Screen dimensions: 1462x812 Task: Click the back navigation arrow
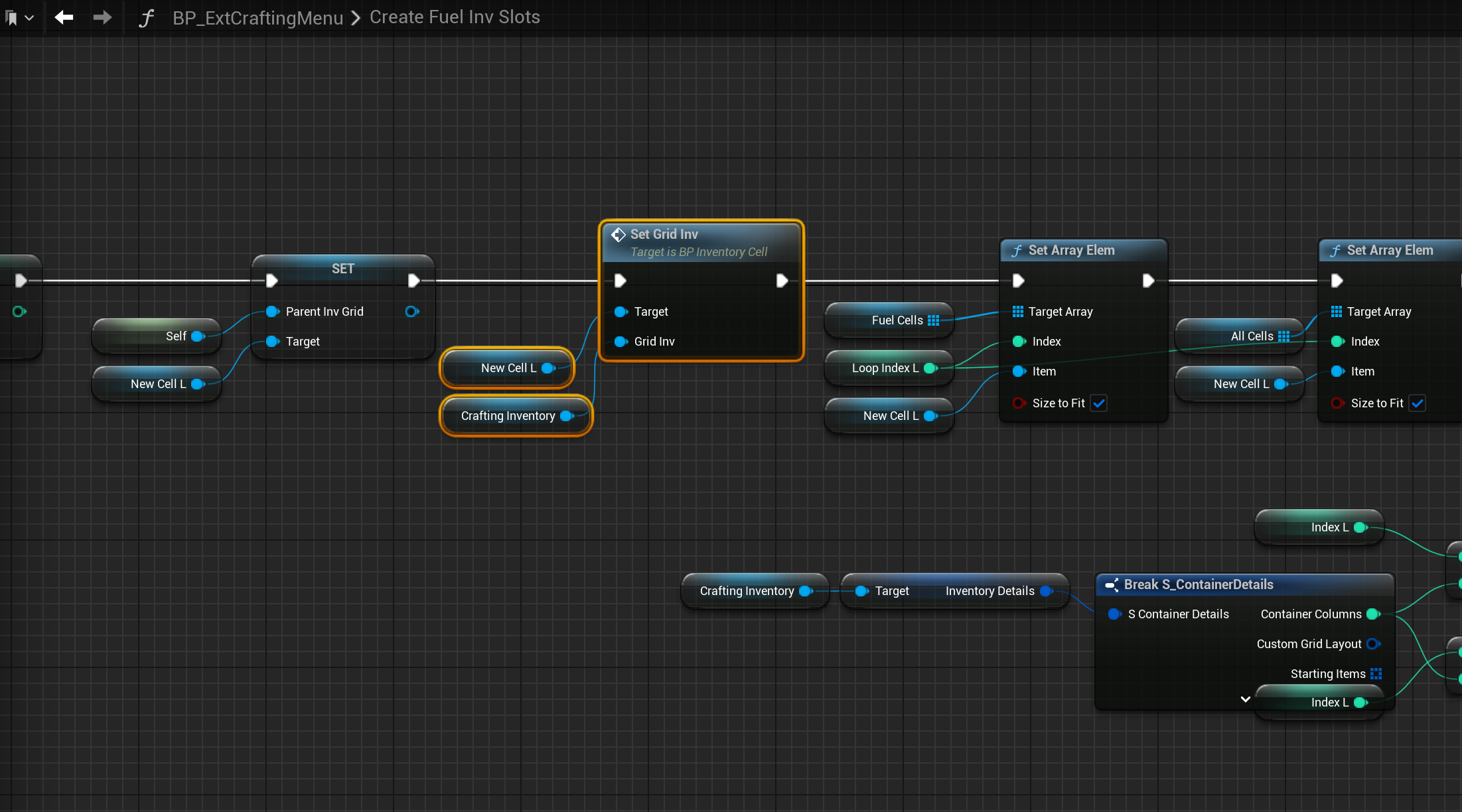pyautogui.click(x=64, y=17)
